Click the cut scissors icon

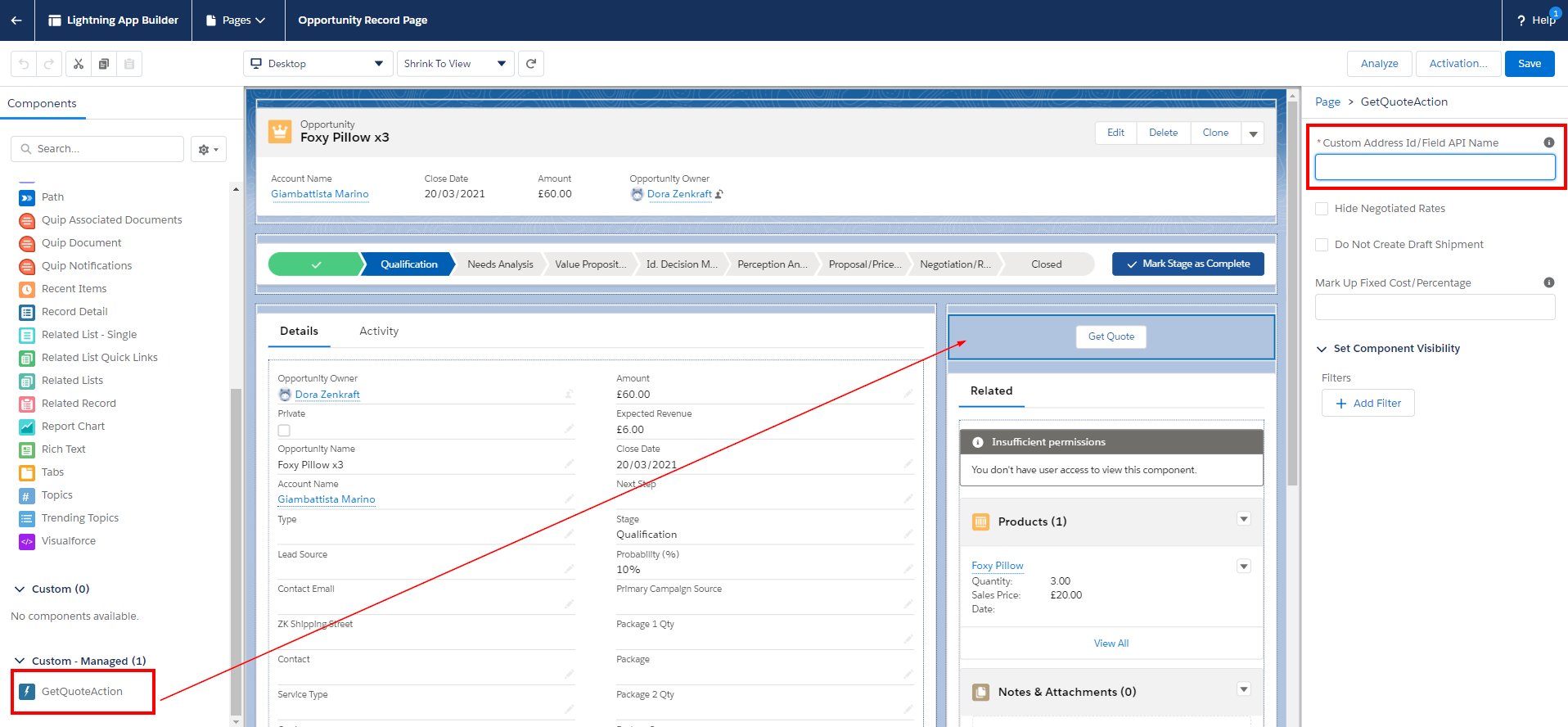click(x=79, y=64)
